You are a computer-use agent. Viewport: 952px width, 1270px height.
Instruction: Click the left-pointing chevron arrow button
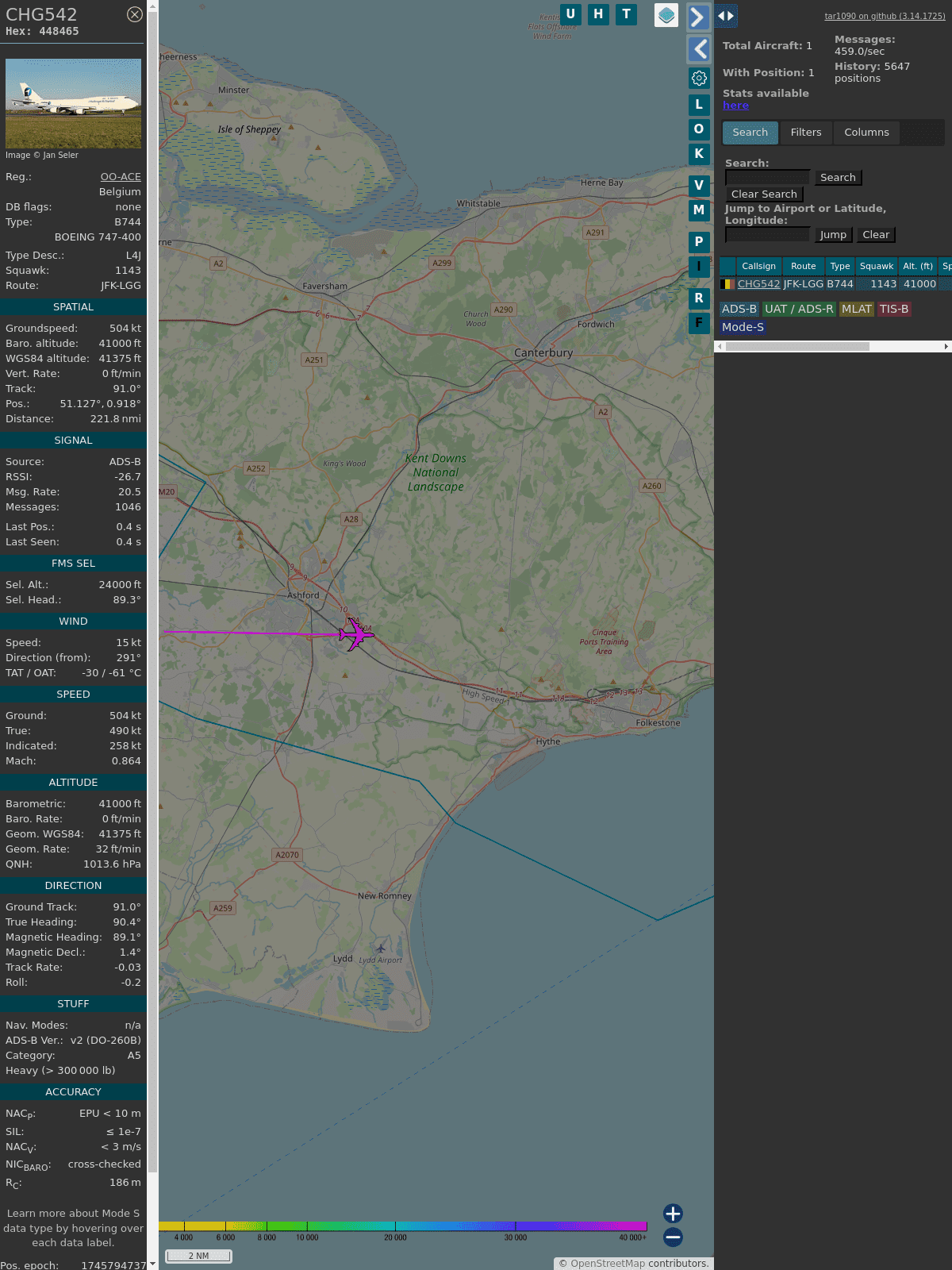(x=698, y=49)
